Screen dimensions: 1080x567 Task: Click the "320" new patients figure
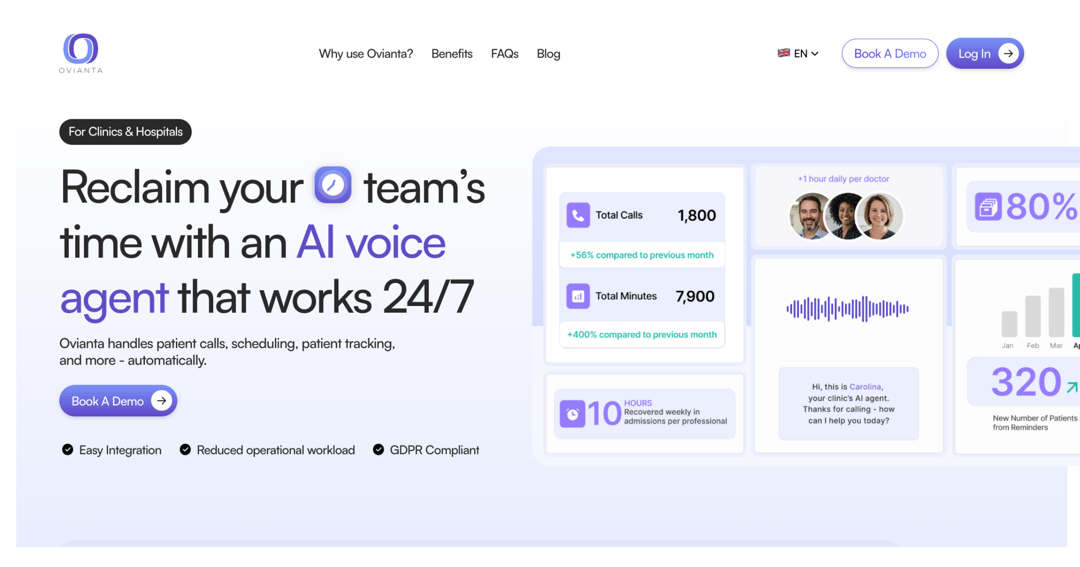click(x=1026, y=382)
